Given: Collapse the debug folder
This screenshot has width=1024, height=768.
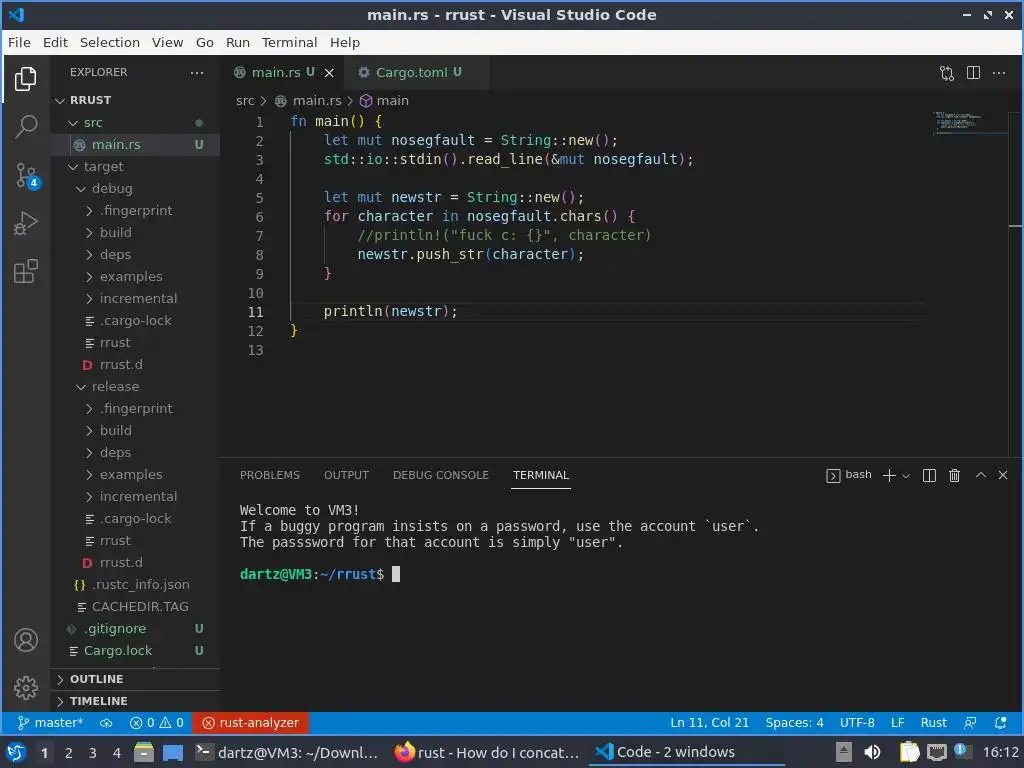Looking at the screenshot, I should (x=135, y=188).
